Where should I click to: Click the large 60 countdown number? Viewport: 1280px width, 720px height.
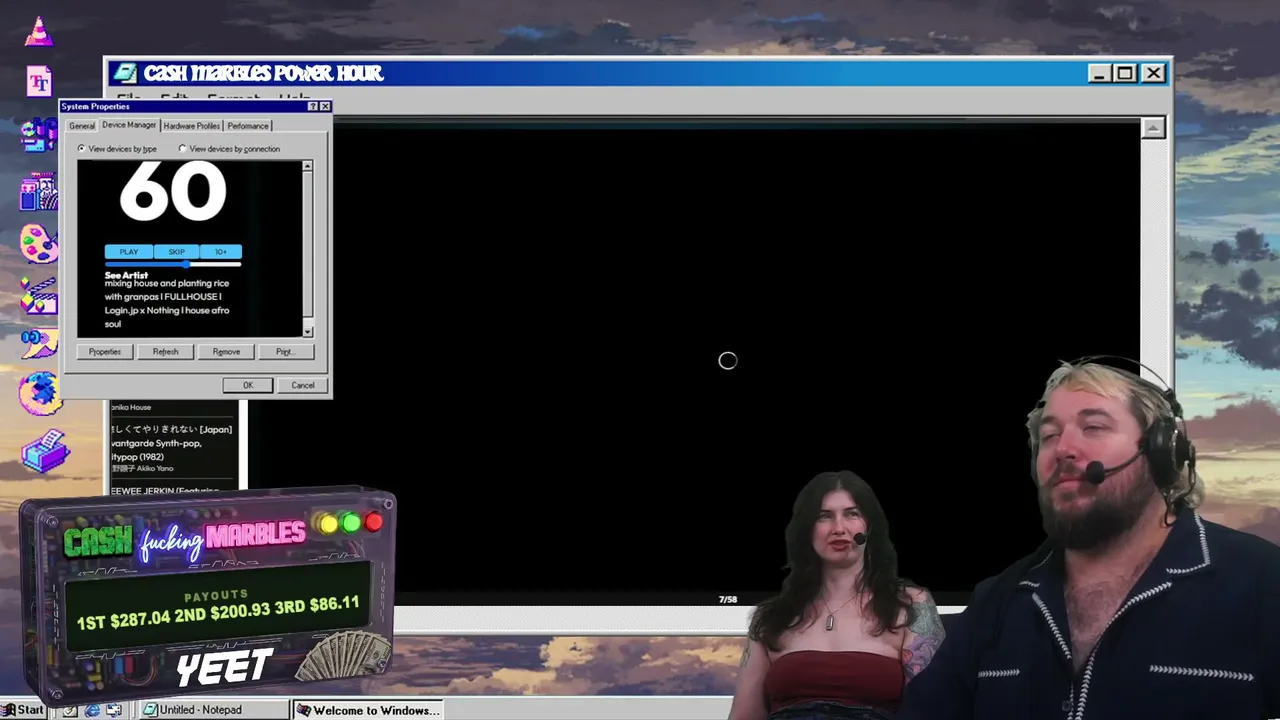tap(173, 192)
